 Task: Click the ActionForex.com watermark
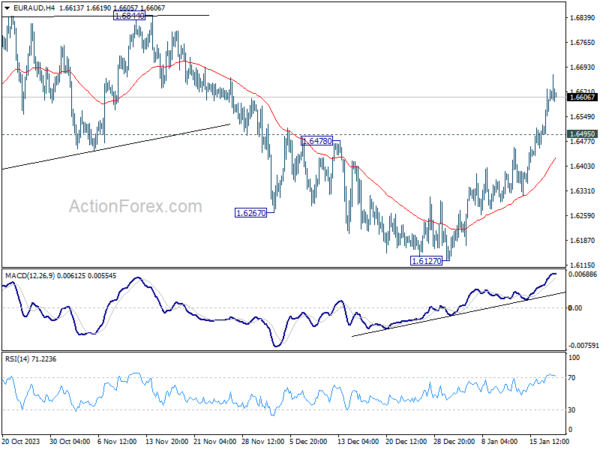pos(135,207)
